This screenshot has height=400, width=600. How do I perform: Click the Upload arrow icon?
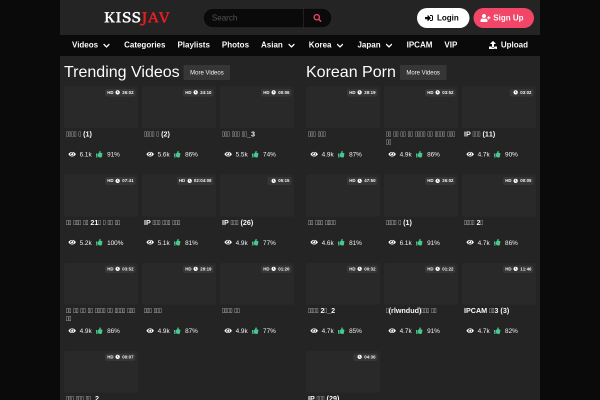tap(493, 45)
